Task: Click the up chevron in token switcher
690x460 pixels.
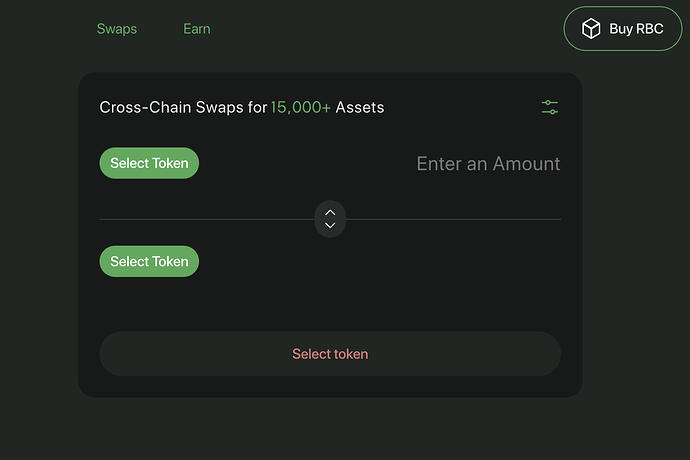Action: click(x=330, y=213)
